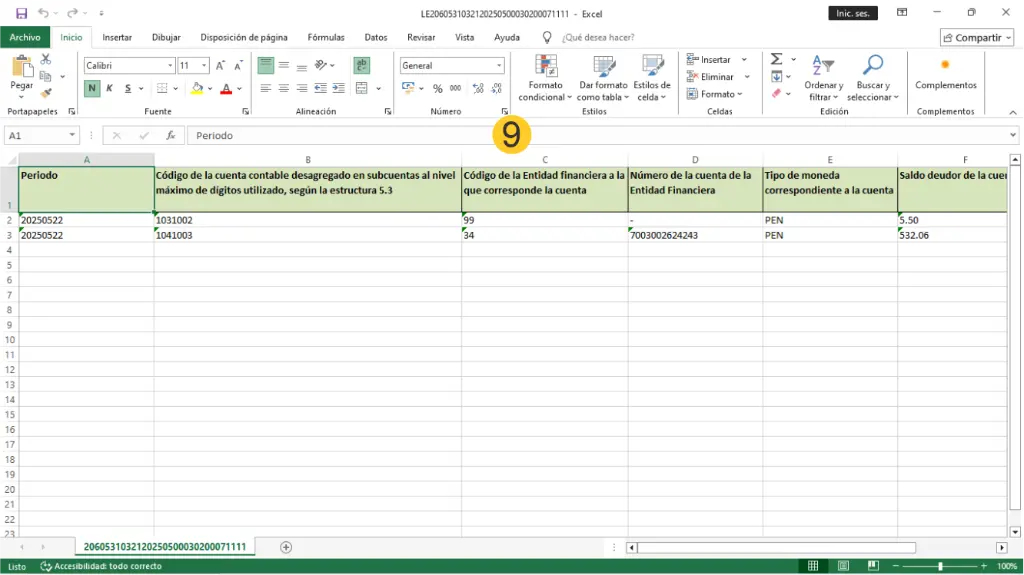1024x575 pixels.
Task: Click the AutoSum sigma icon
Action: 776,60
